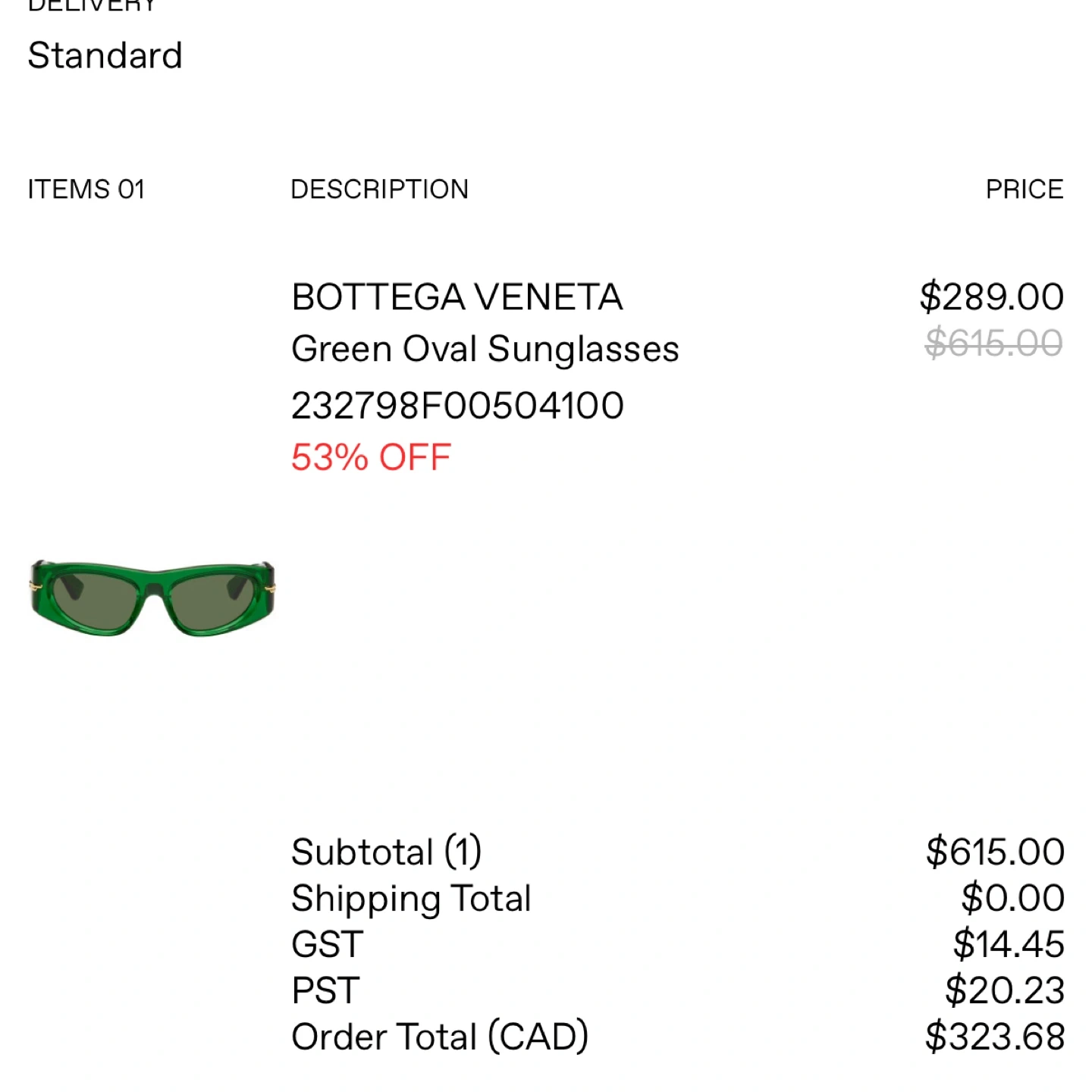Click the $323.68 order total amount
This screenshot has height=1092, width=1092.
click(995, 1037)
